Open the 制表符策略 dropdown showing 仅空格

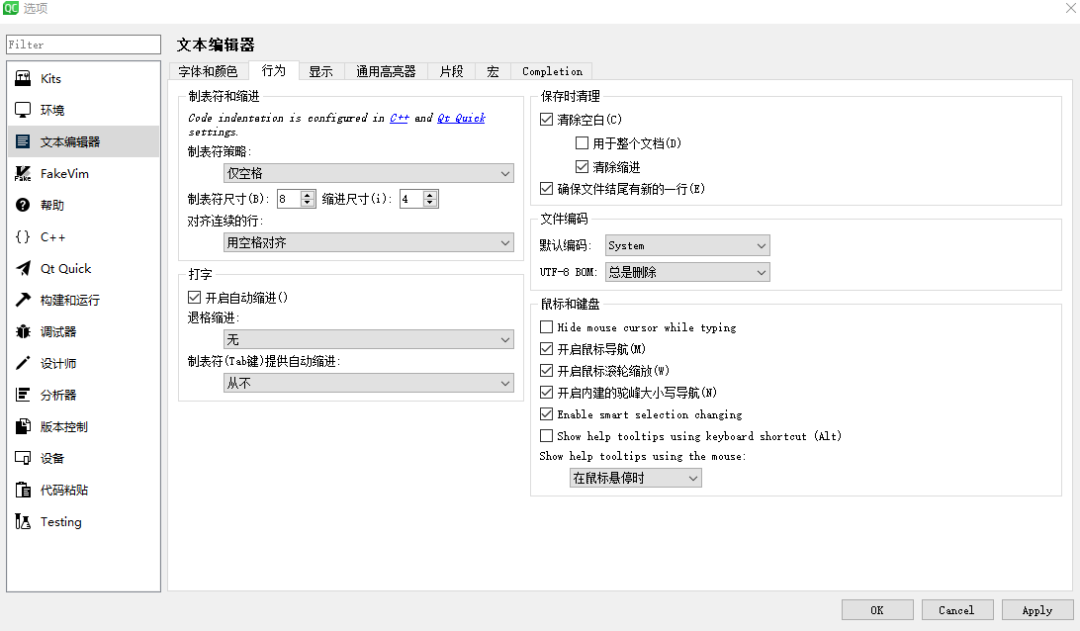[368, 172]
